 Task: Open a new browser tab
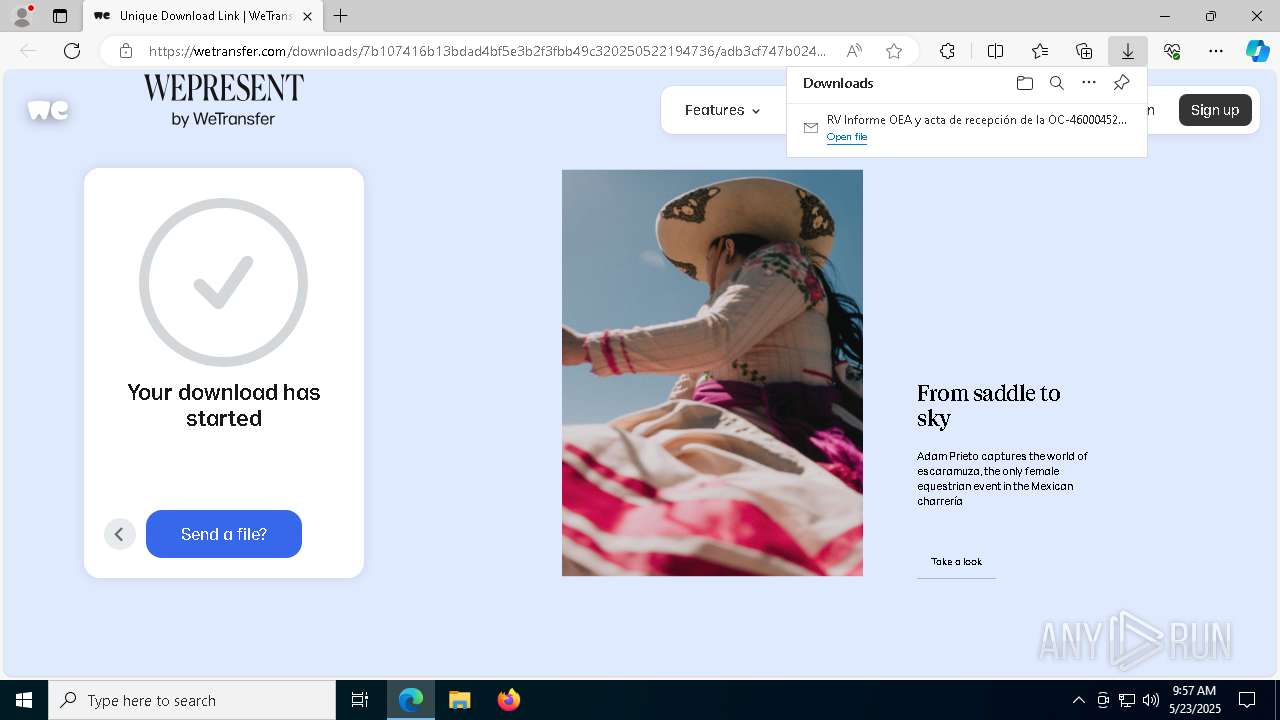click(341, 16)
